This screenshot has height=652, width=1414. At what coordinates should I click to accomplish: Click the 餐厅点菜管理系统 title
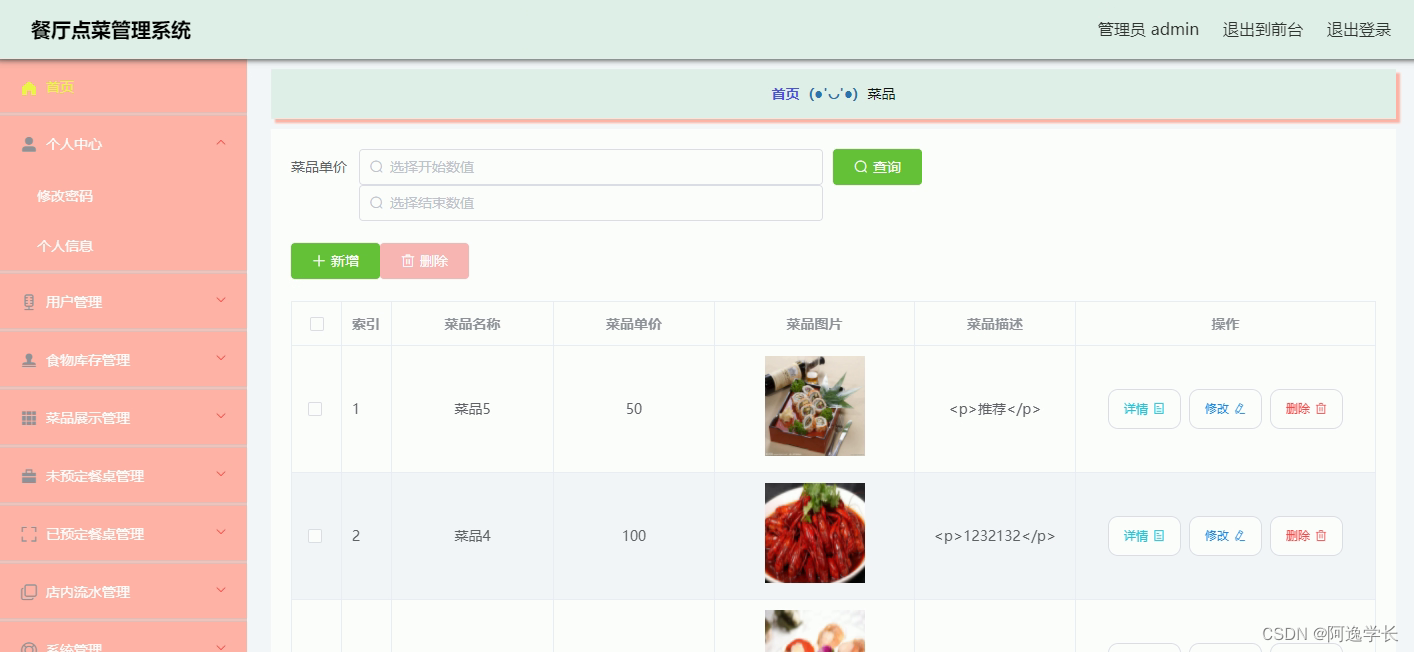tap(111, 30)
